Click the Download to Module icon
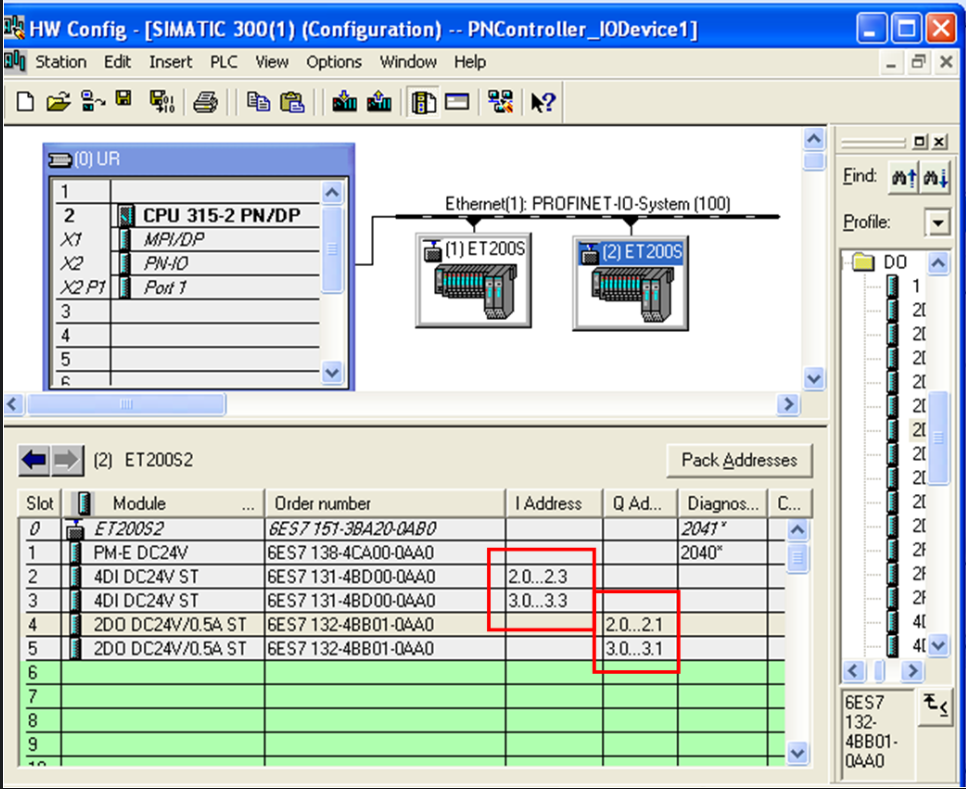The height and width of the screenshot is (789, 966). (x=344, y=102)
